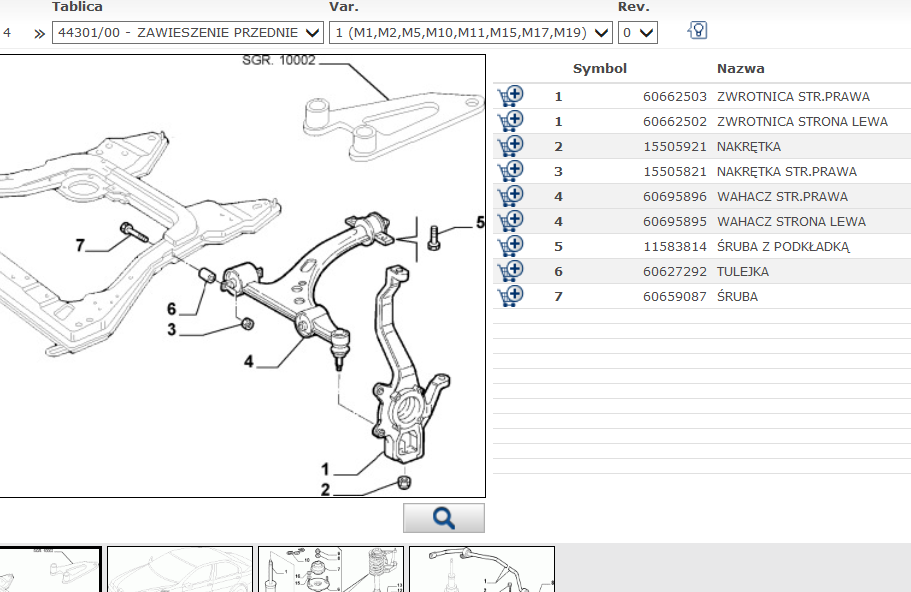
Task: Click the double-arrow icon beside Tablica
Action: click(39, 33)
